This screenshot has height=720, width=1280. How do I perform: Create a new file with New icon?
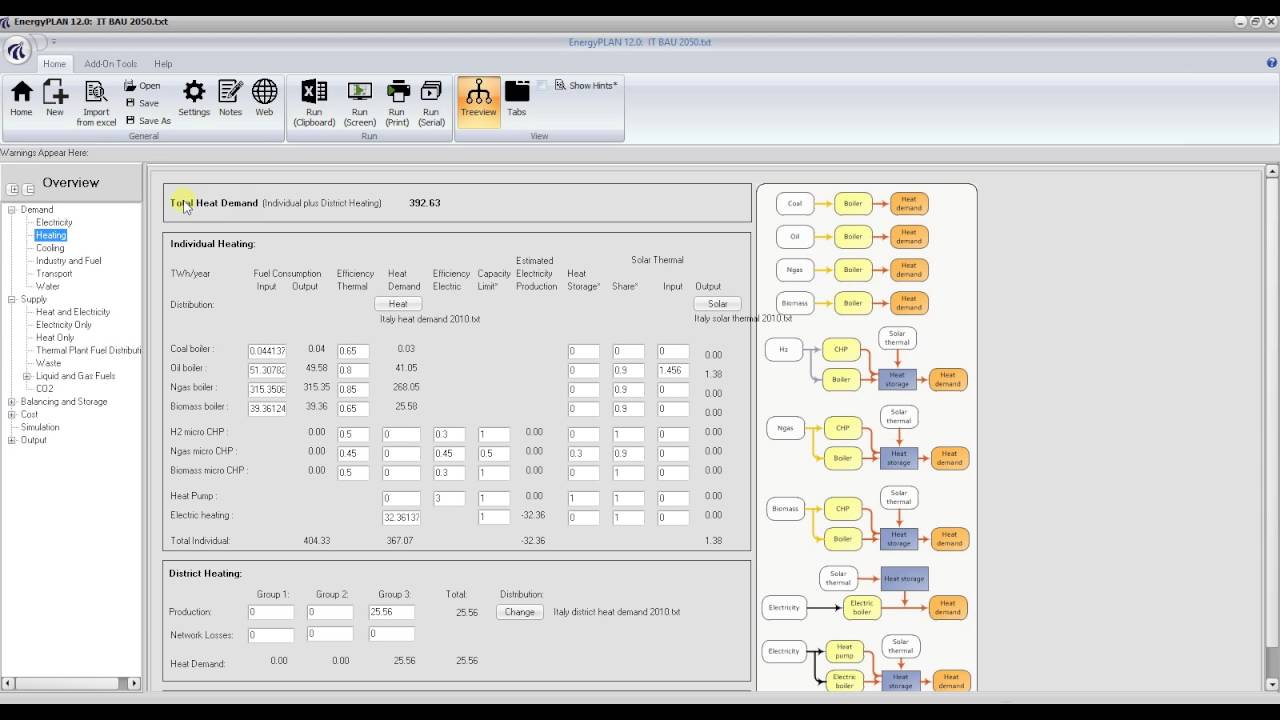pyautogui.click(x=55, y=98)
